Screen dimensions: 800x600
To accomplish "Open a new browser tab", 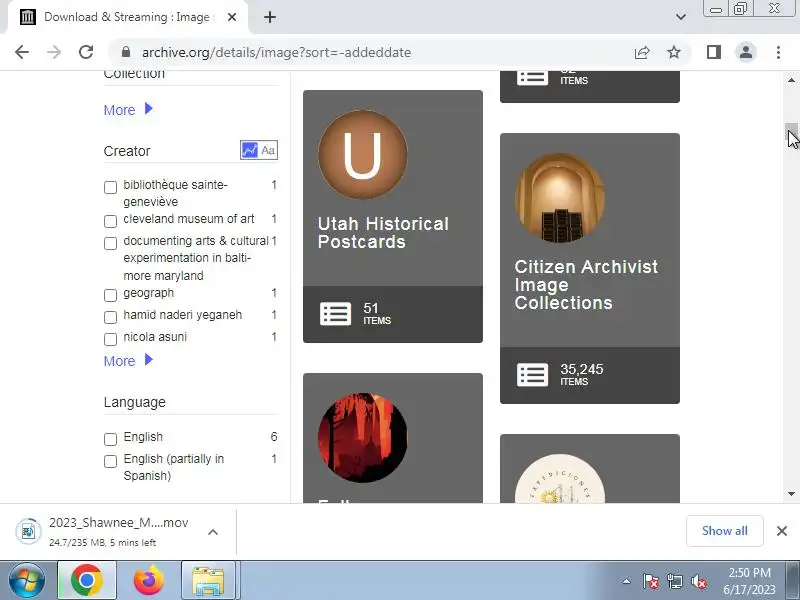I will pos(270,17).
